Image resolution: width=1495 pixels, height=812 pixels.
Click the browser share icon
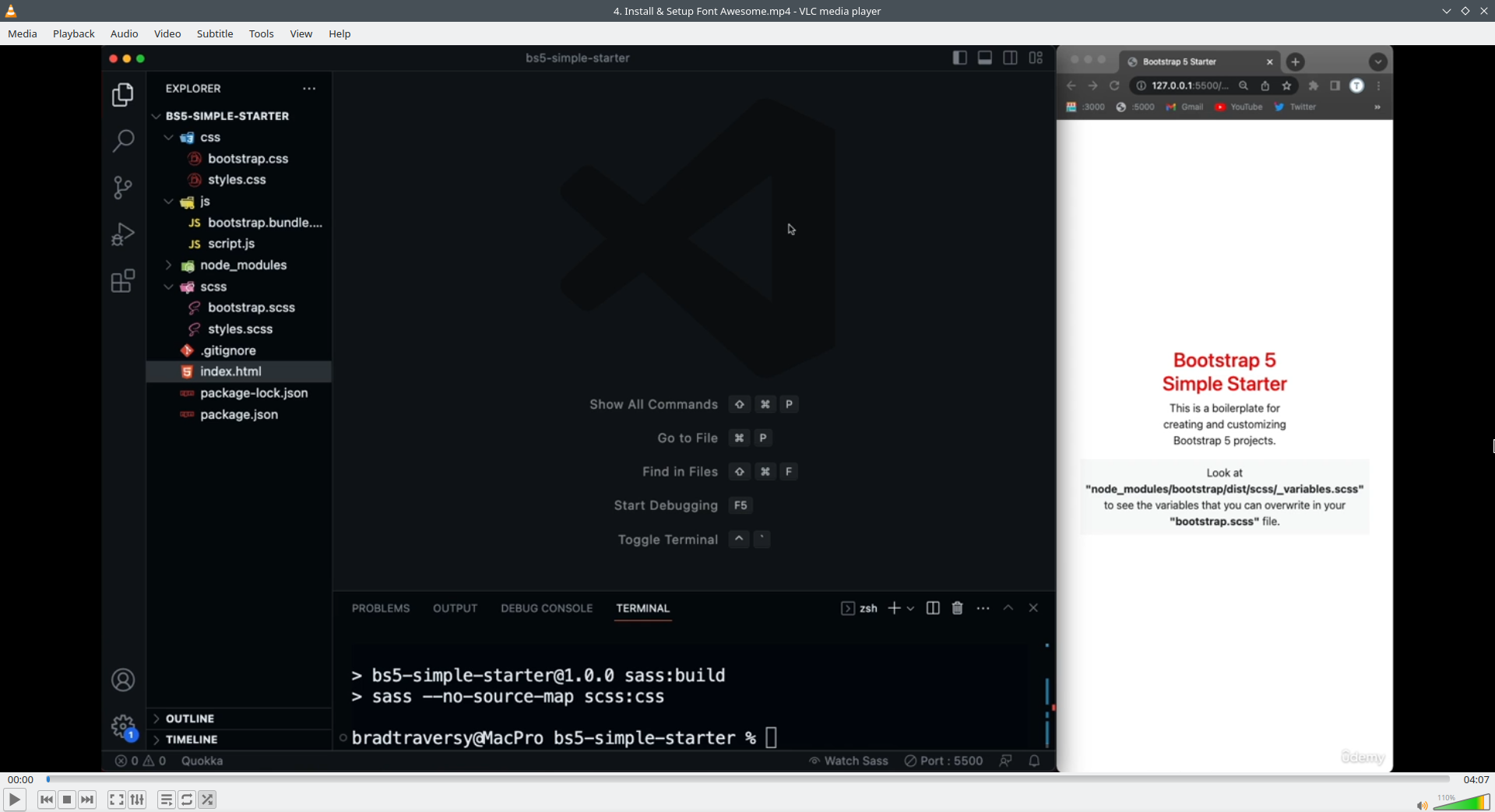coord(1265,86)
